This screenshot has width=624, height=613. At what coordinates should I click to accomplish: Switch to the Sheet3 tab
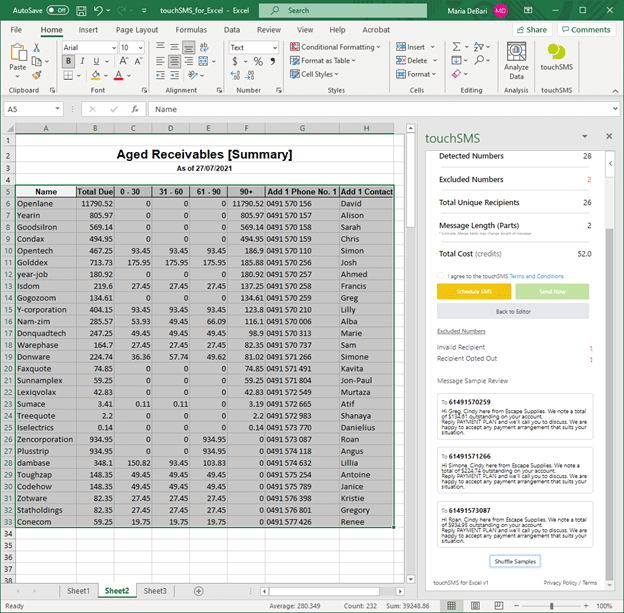[x=154, y=591]
